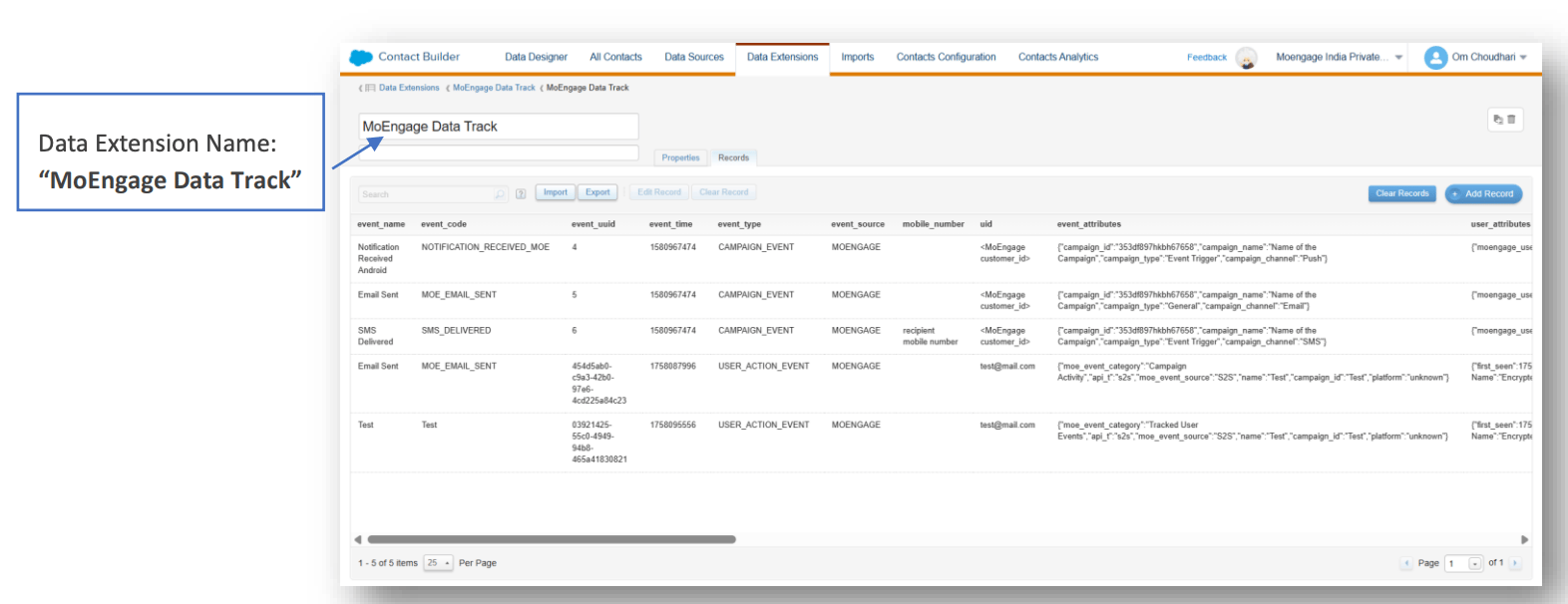Image resolution: width=1568 pixels, height=604 pixels.
Task: Click the data extension name field
Action: coord(499,127)
